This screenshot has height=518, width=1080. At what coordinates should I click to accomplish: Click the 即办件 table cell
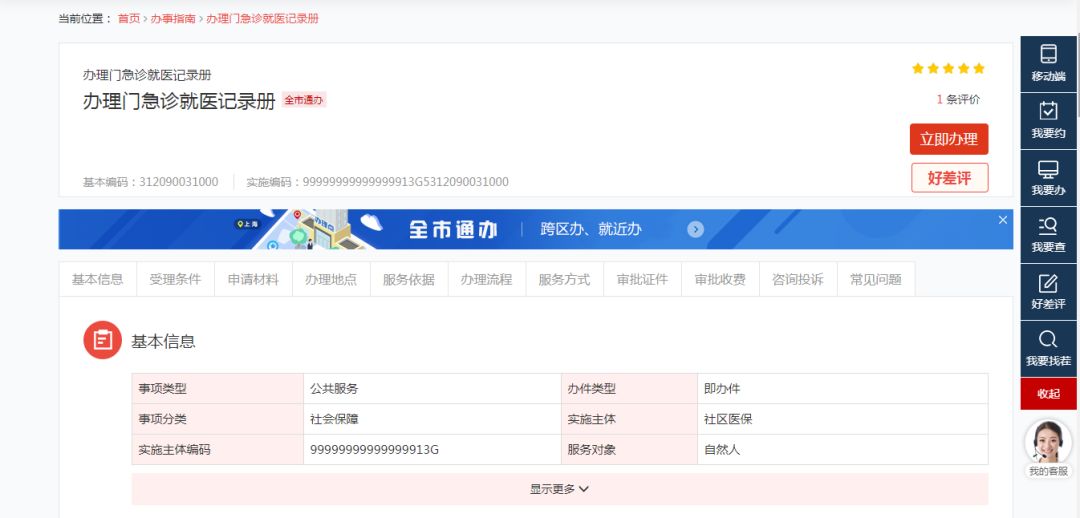point(843,388)
